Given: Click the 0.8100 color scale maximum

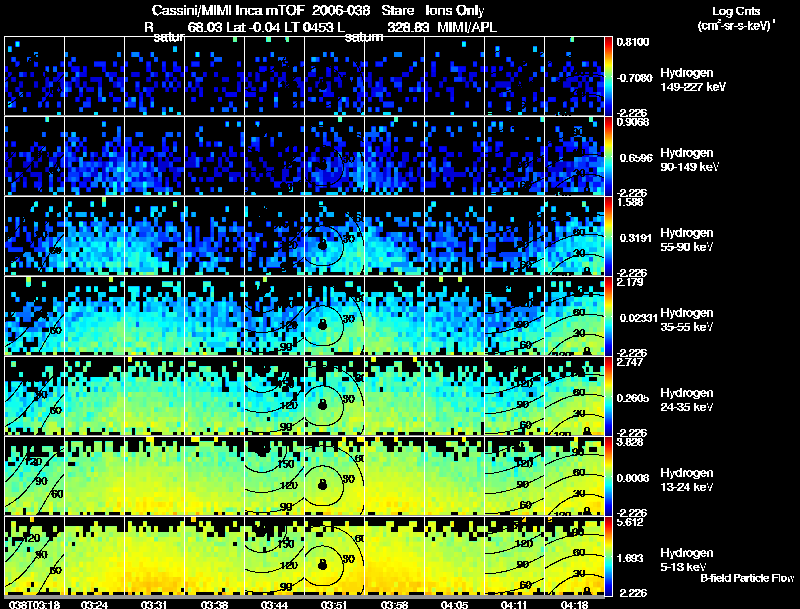Looking at the screenshot, I should coord(633,42).
